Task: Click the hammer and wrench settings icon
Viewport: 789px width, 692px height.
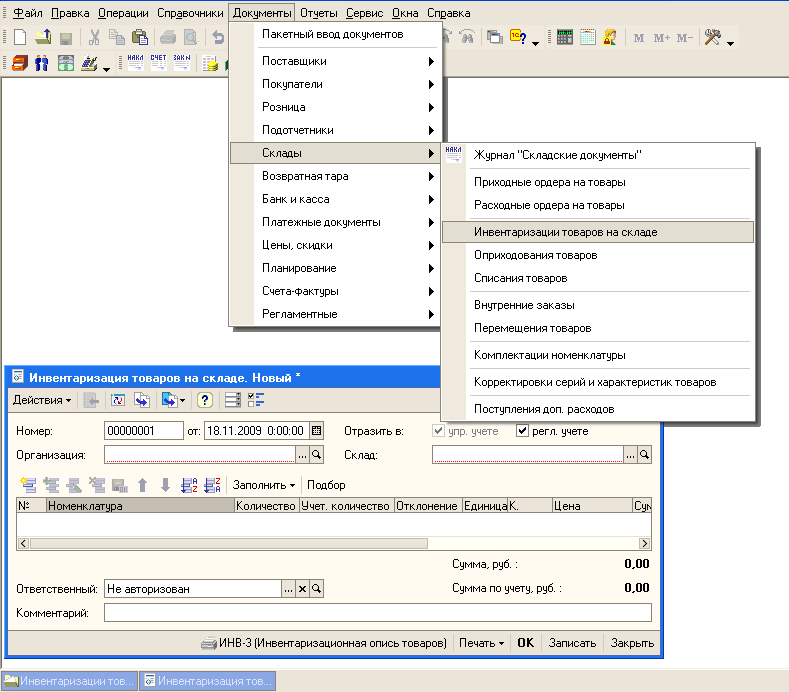Action: [x=713, y=37]
